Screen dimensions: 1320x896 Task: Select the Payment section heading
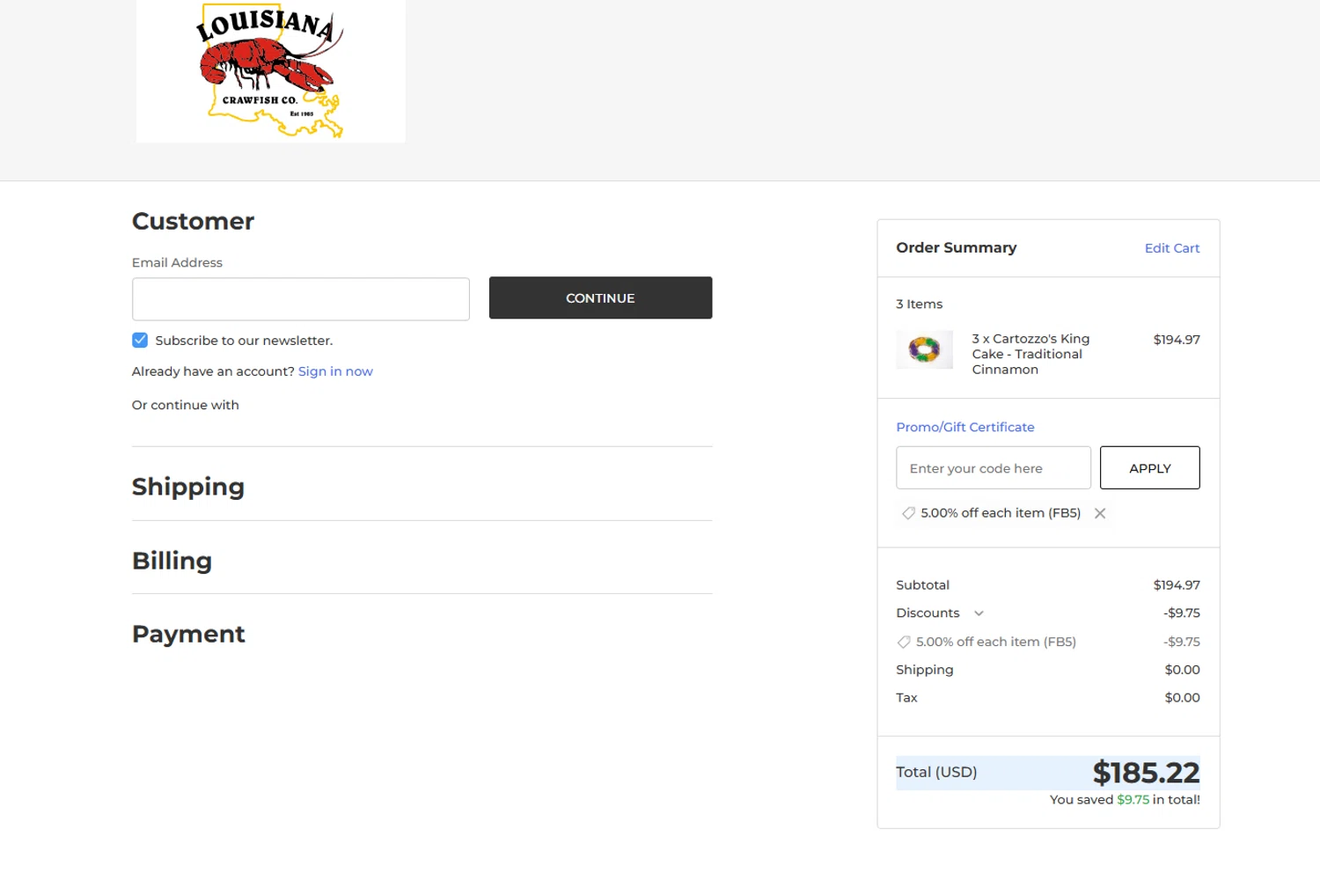tap(188, 634)
